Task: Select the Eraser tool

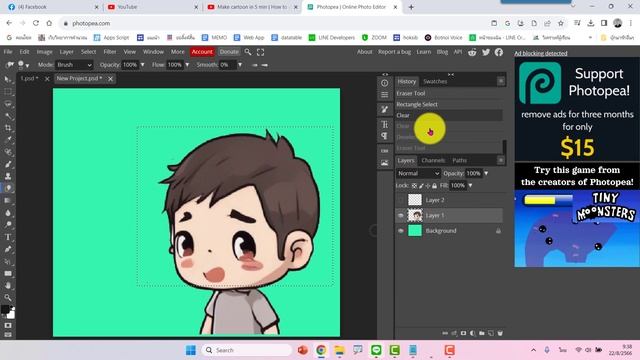Action: tap(8, 188)
